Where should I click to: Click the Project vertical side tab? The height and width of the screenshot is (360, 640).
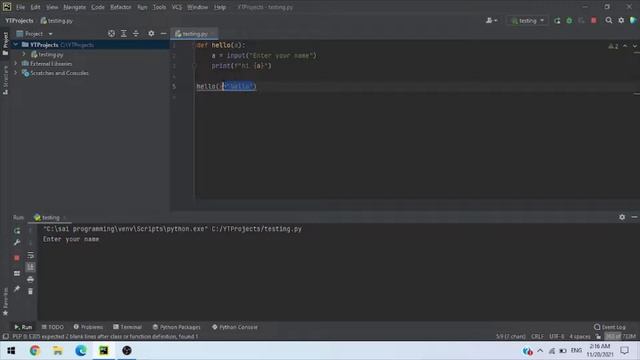pos(5,43)
